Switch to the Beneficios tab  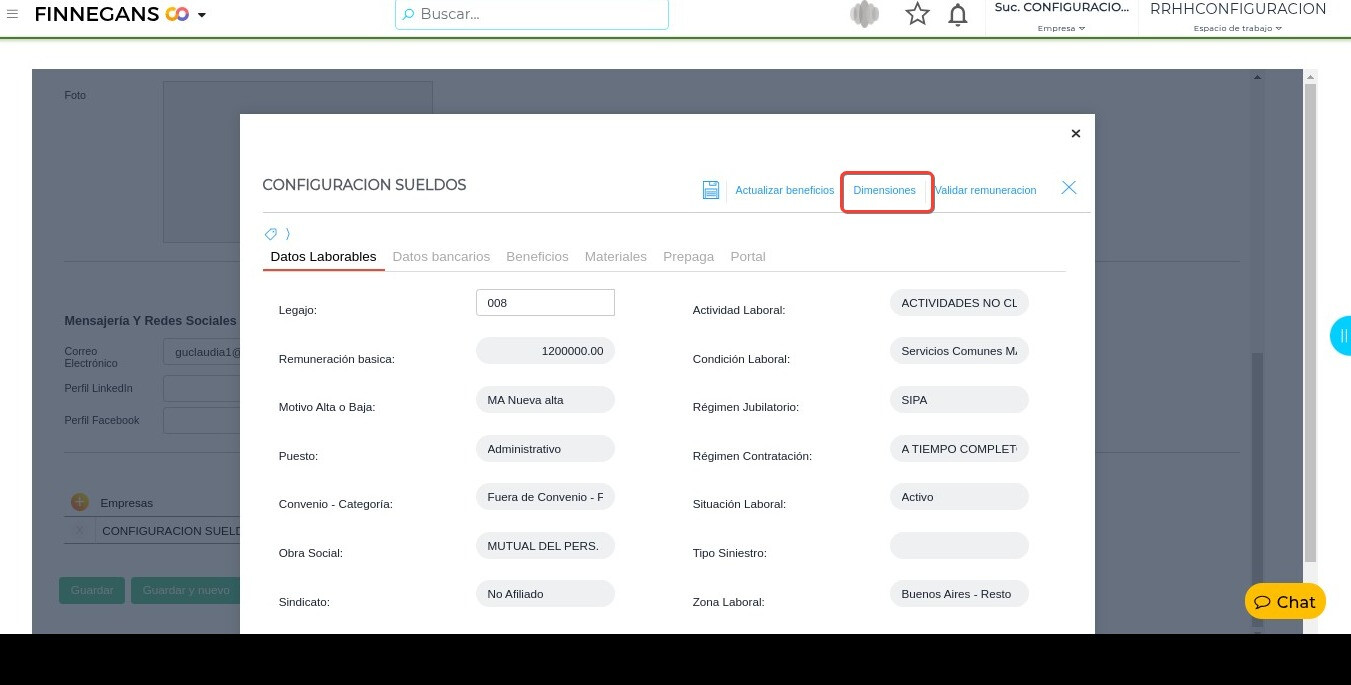click(x=537, y=257)
